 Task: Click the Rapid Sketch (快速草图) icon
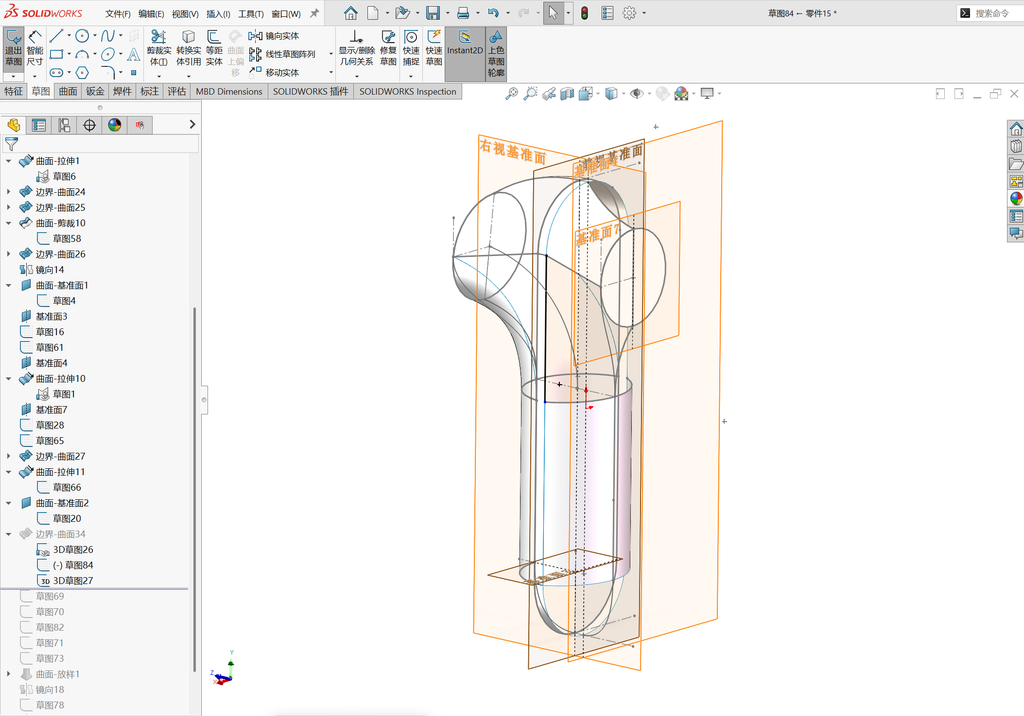(434, 48)
